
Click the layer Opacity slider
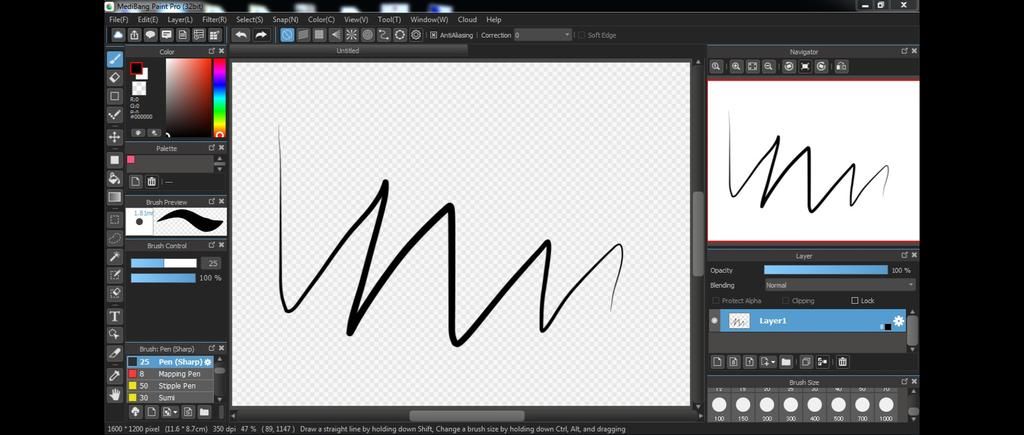825,270
